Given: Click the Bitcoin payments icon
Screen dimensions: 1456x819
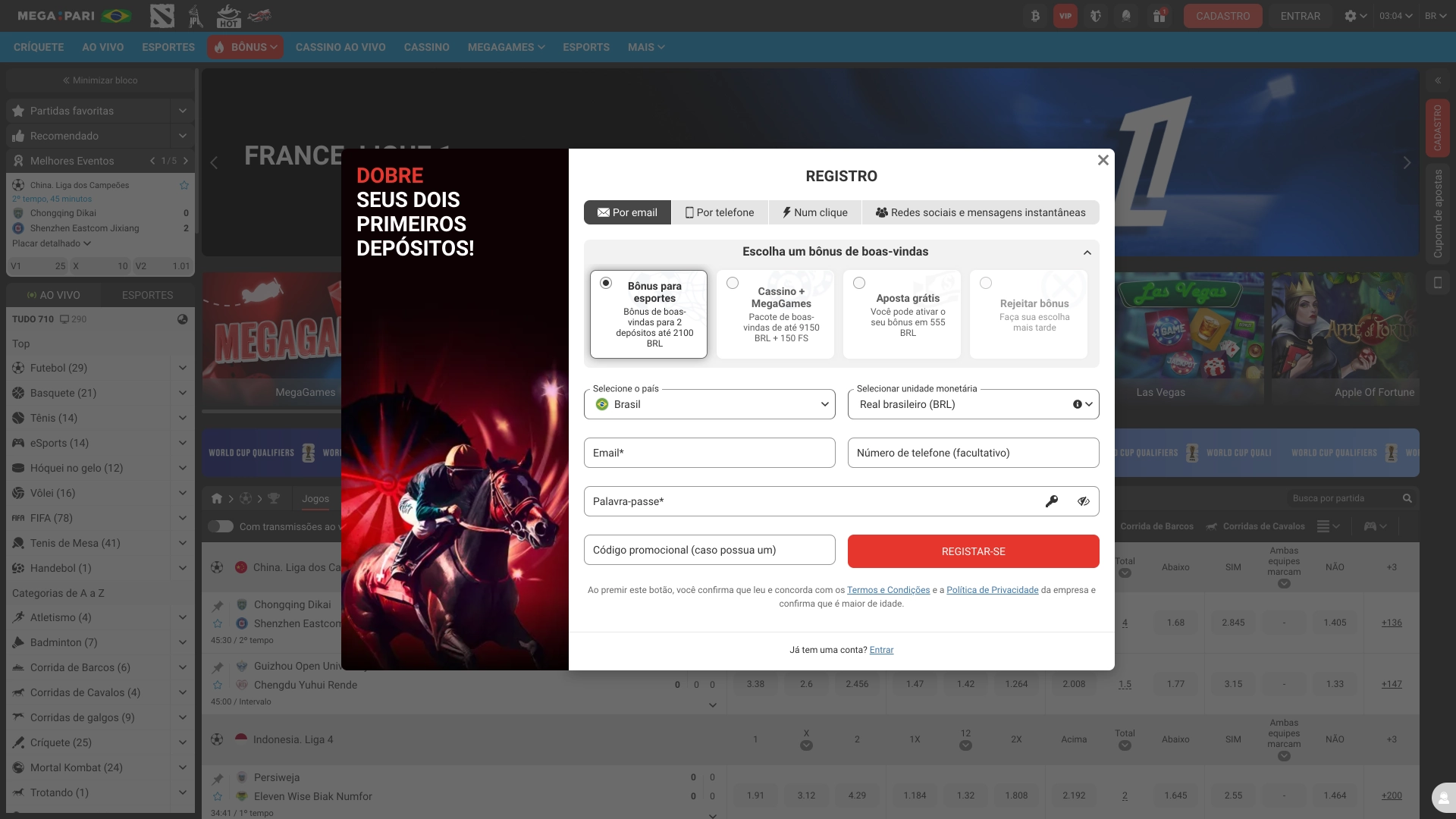Looking at the screenshot, I should tap(1035, 16).
